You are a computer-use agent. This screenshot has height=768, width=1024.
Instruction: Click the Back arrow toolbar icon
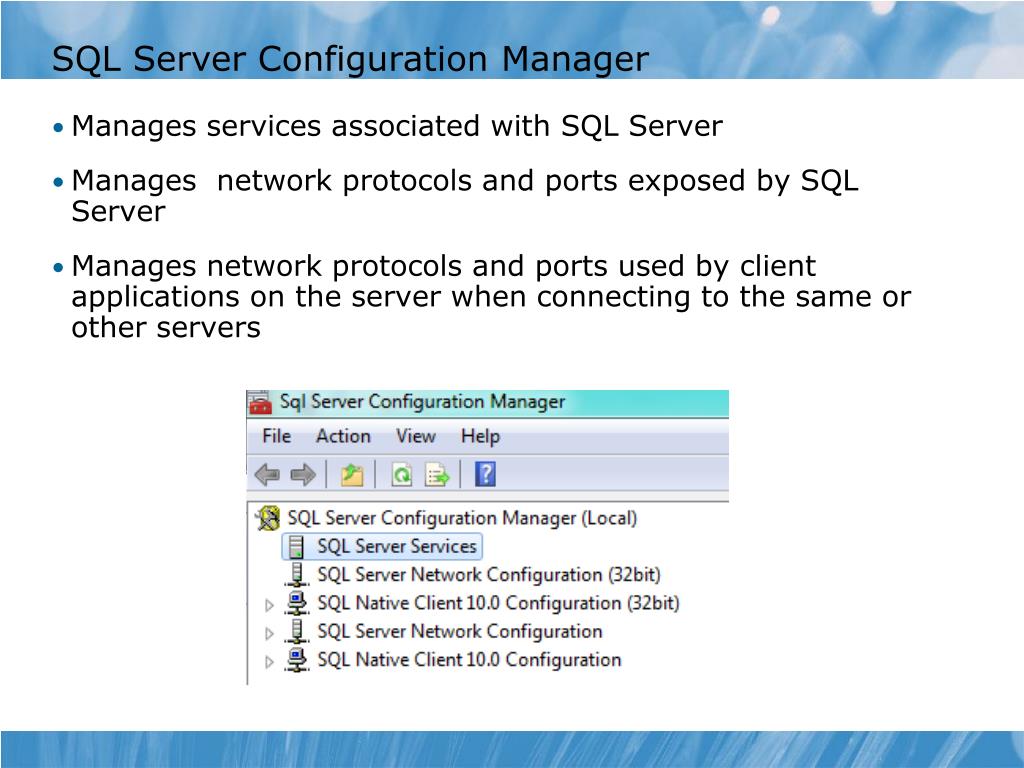(267, 474)
